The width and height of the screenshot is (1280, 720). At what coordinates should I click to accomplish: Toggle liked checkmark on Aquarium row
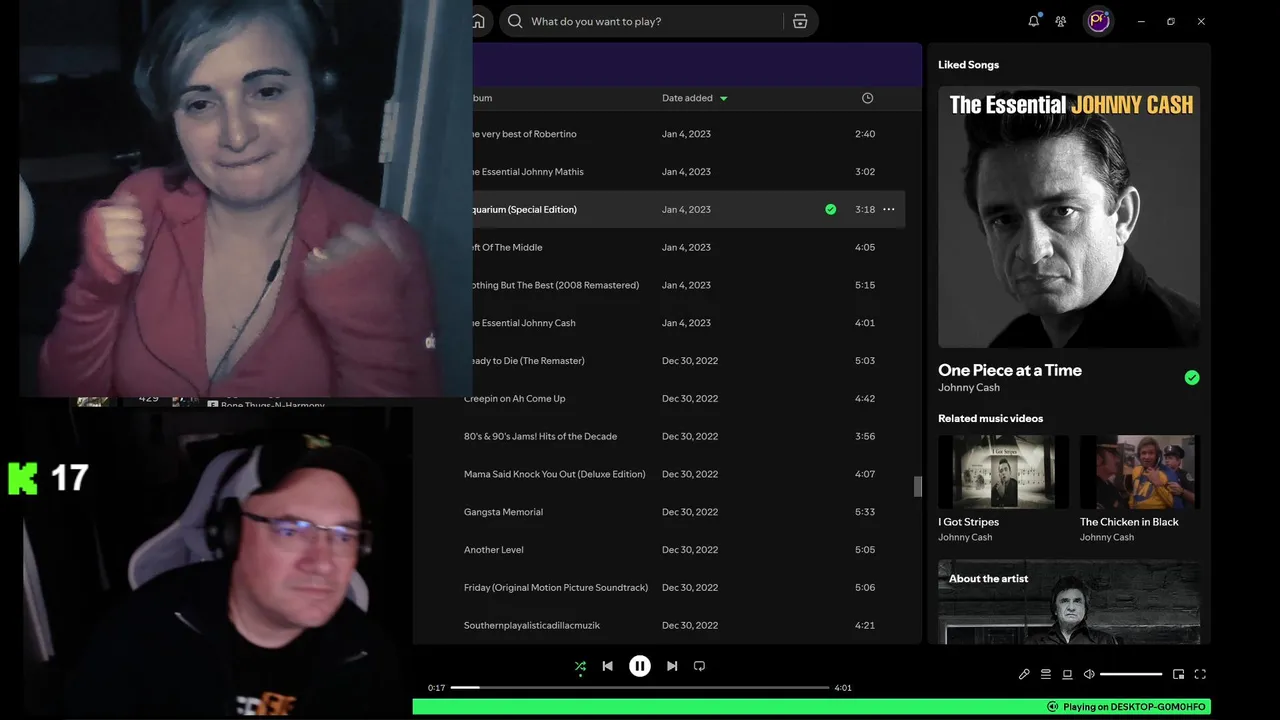[830, 210]
